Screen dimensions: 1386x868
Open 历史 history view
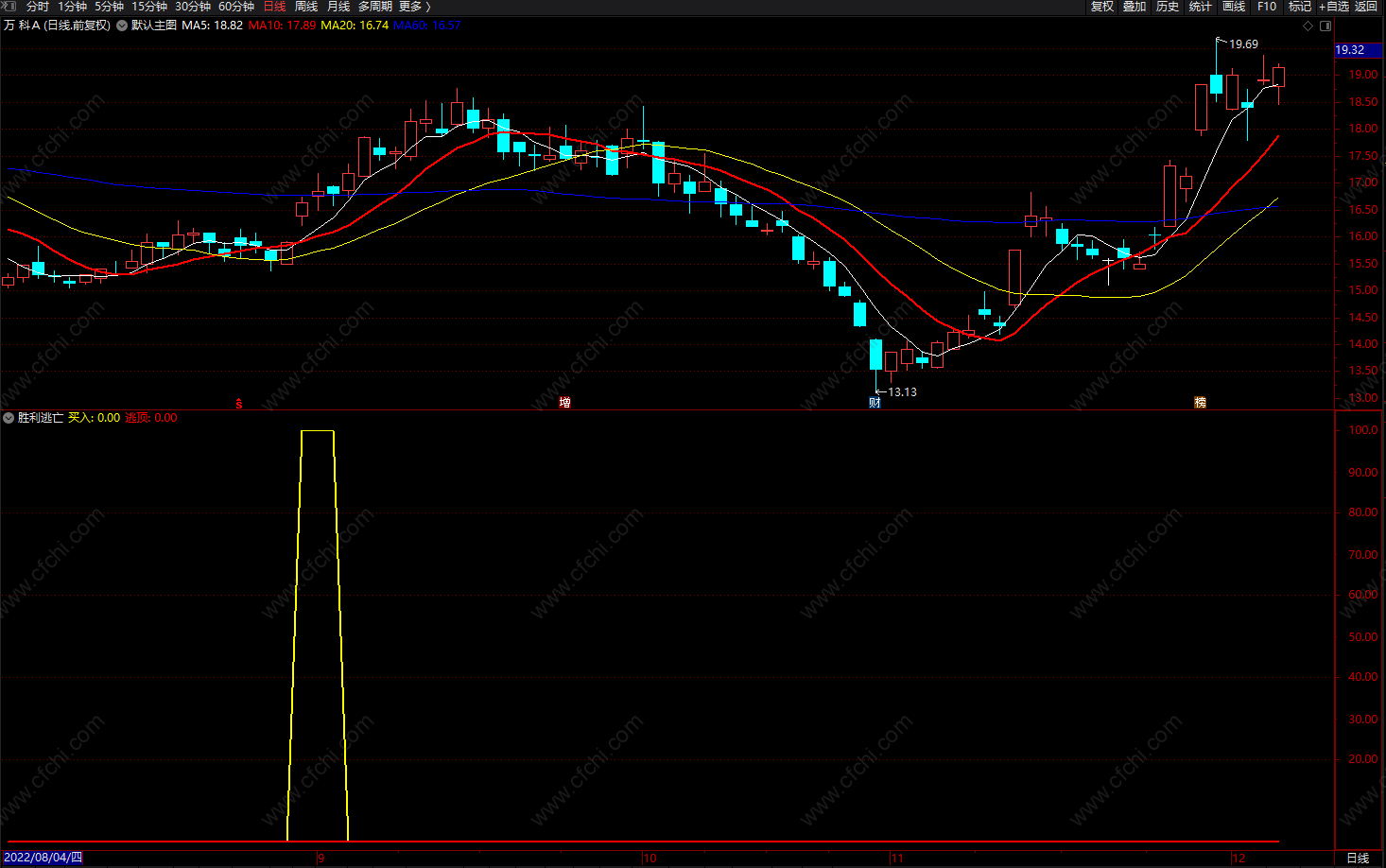click(x=1168, y=6)
